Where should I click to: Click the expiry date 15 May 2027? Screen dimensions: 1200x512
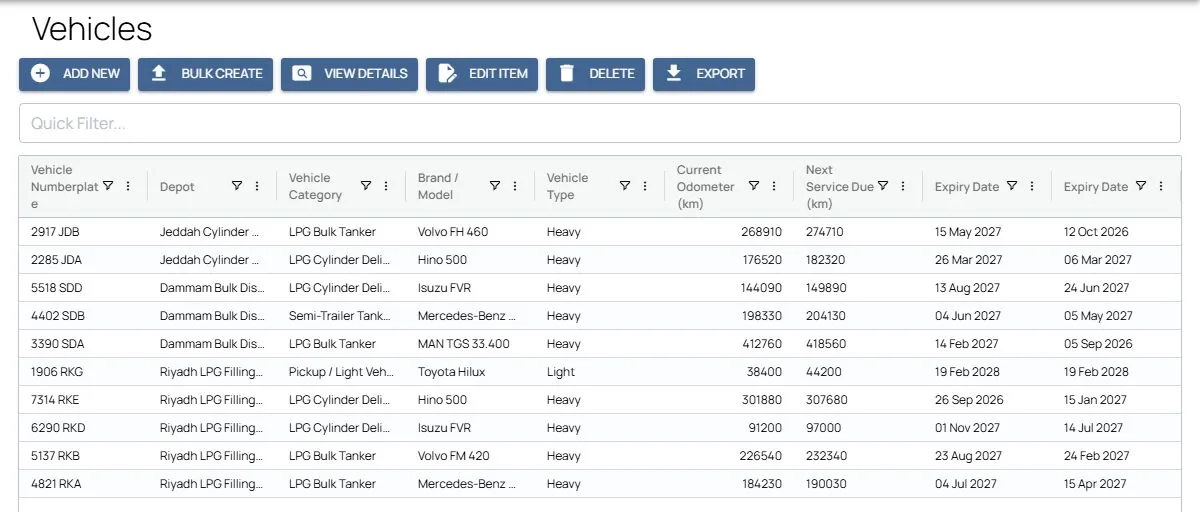point(967,232)
